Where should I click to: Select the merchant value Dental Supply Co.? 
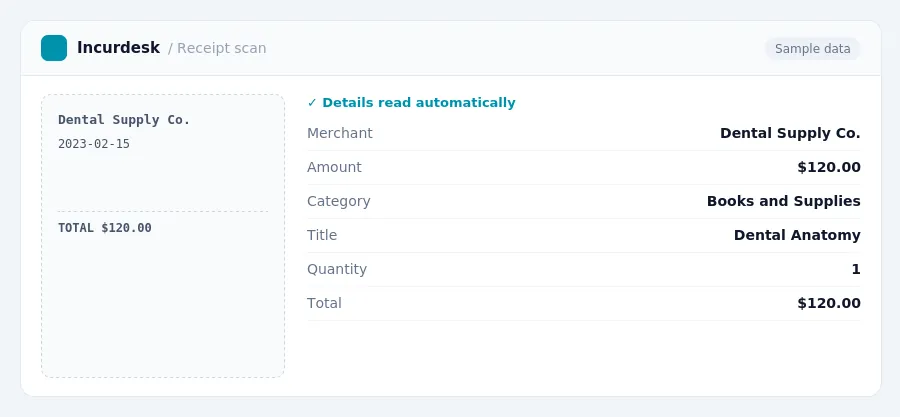790,134
